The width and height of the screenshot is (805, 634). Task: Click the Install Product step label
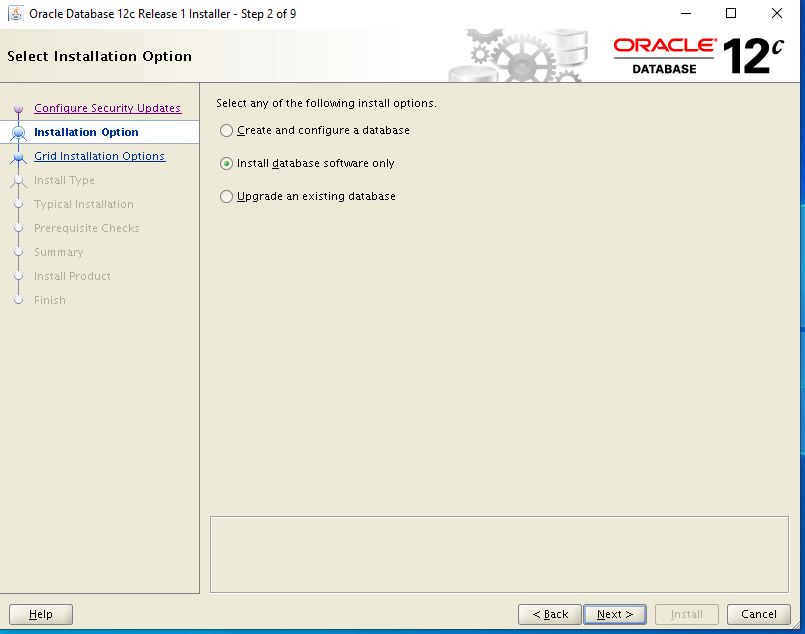pyautogui.click(x=72, y=276)
